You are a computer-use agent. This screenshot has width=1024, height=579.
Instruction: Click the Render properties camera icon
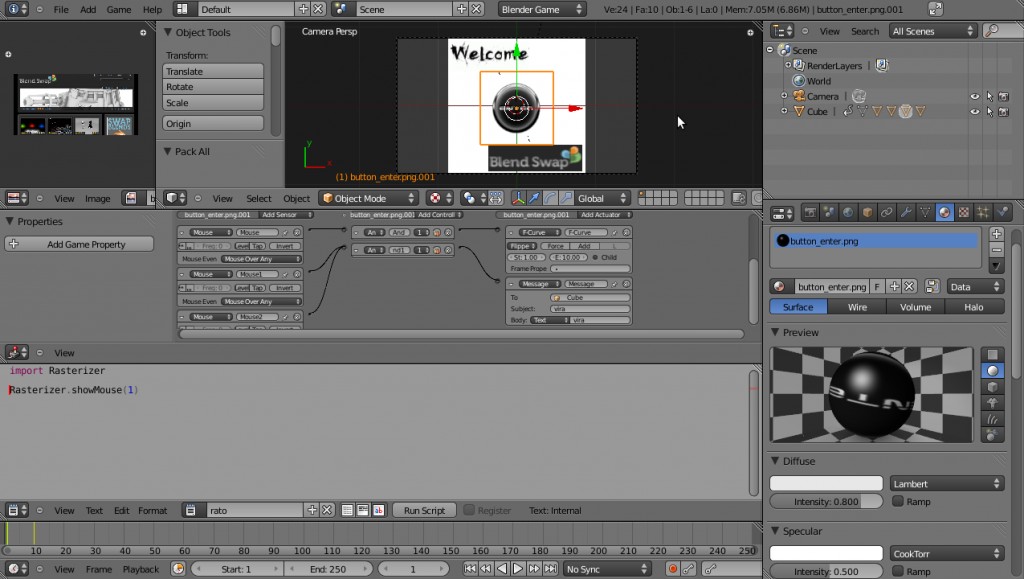810,211
